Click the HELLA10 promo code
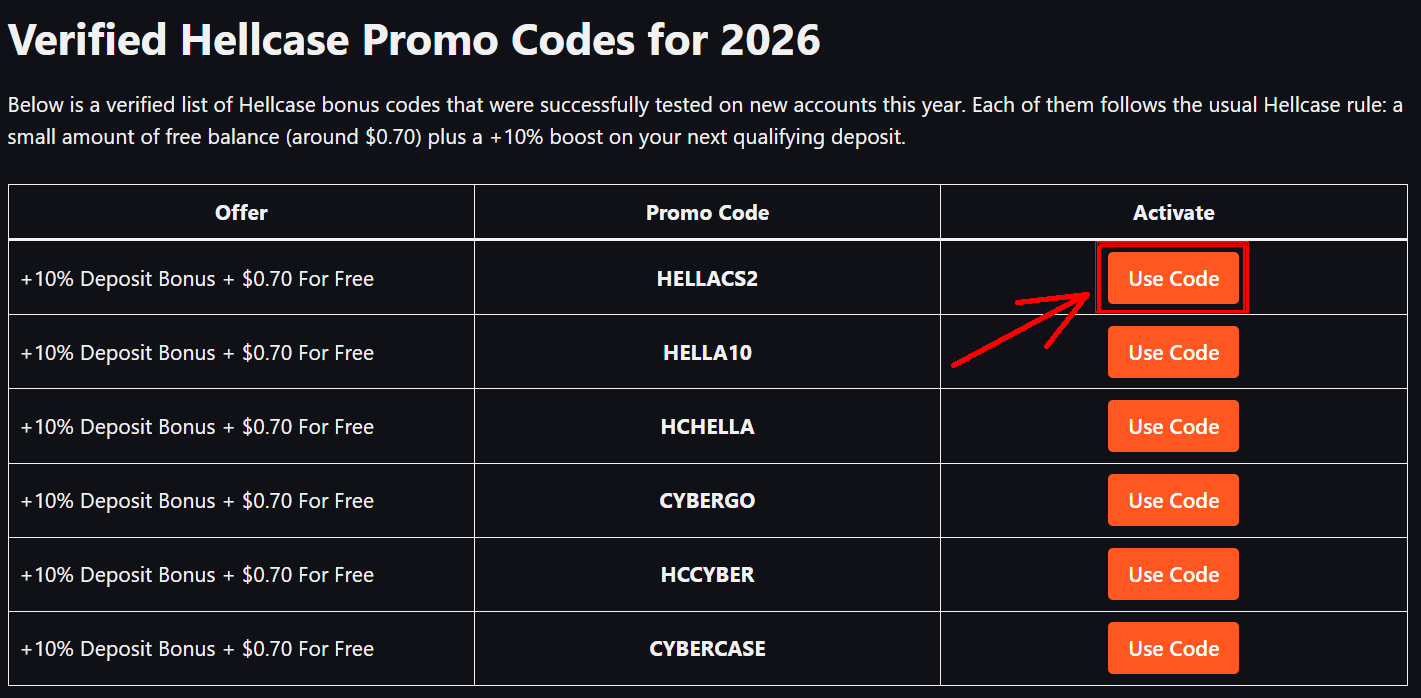 coord(707,353)
